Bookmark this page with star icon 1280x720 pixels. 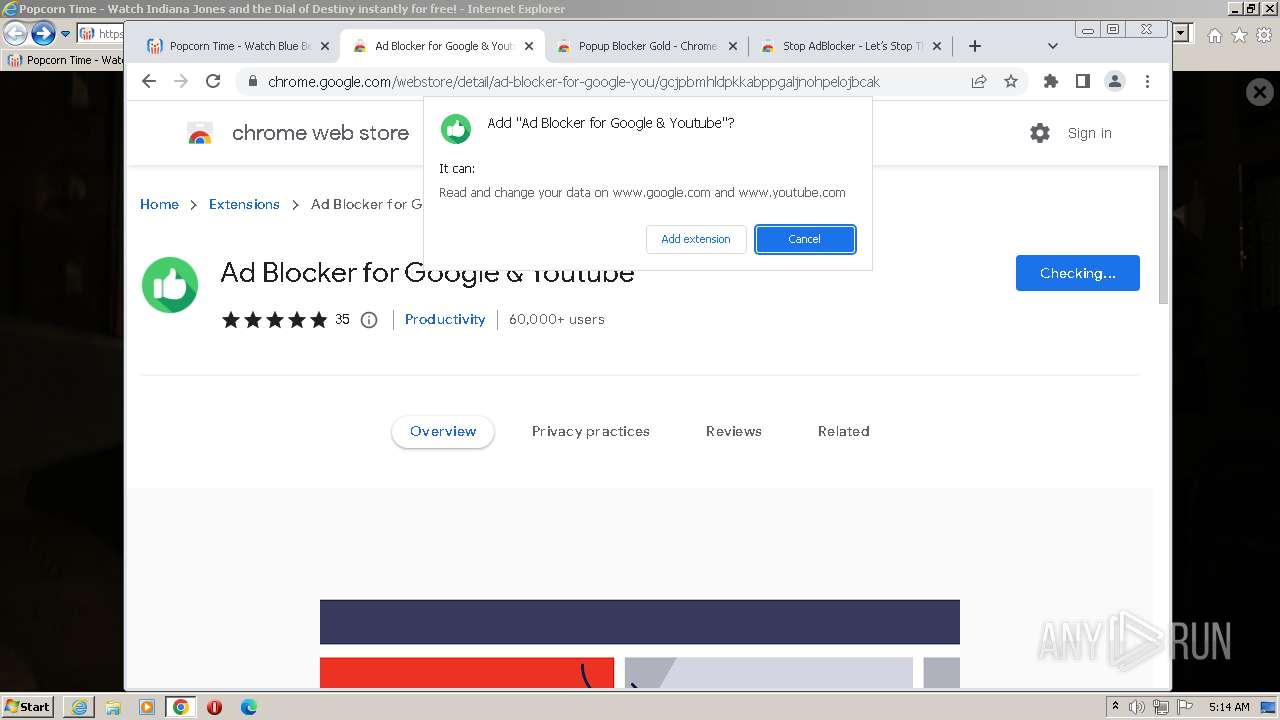pyautogui.click(x=1011, y=82)
